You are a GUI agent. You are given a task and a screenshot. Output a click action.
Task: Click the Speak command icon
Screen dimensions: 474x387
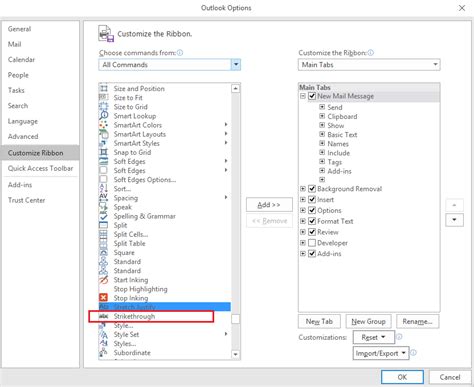(x=104, y=207)
